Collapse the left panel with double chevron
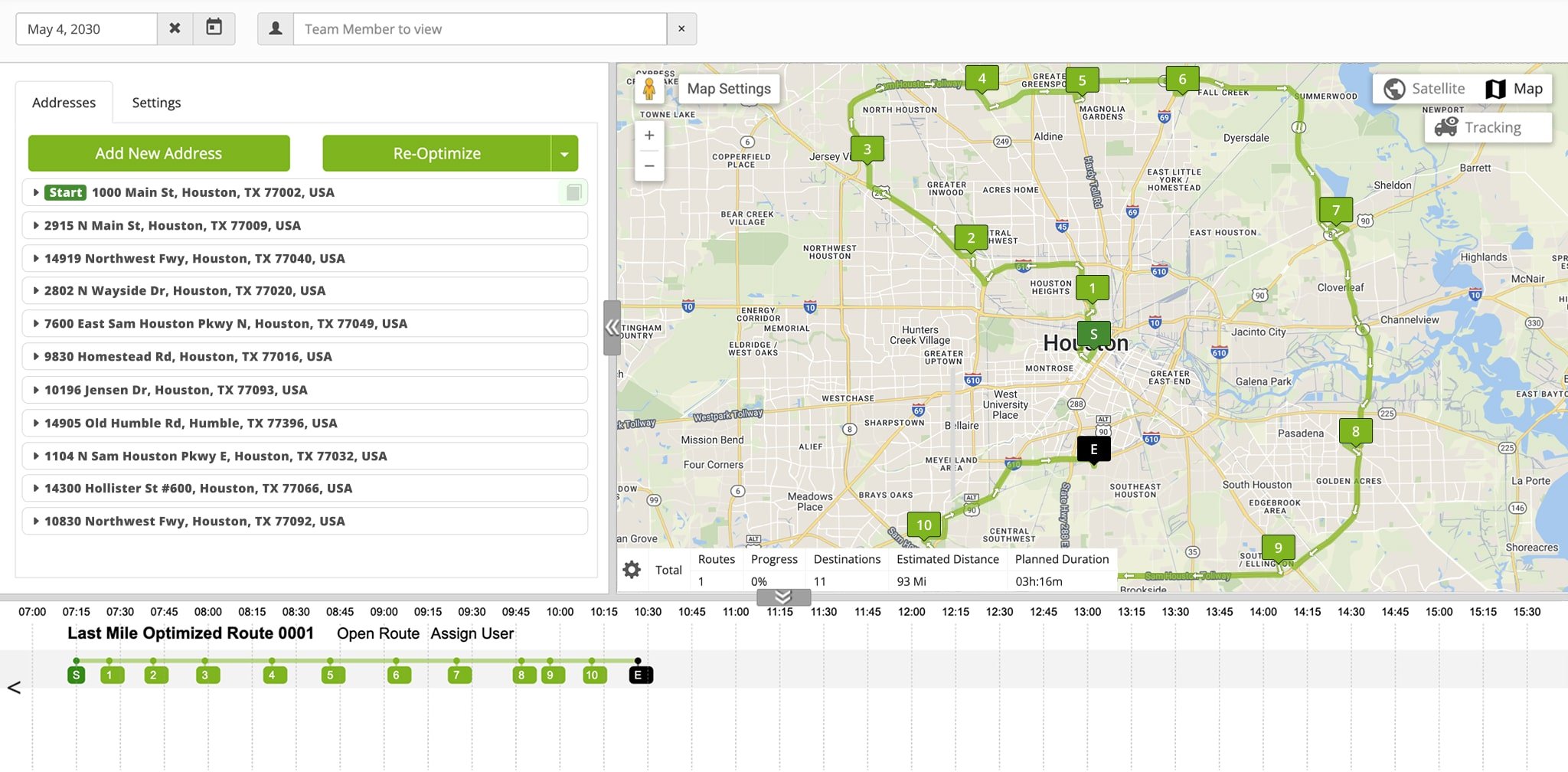The height and width of the screenshot is (772, 1568). 612,328
